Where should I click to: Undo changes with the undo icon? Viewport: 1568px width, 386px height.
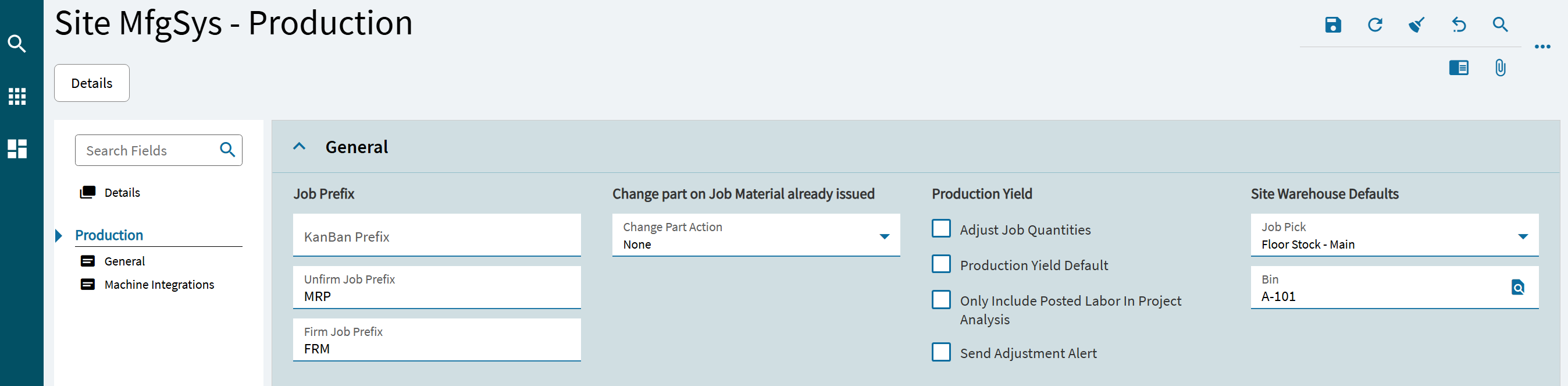point(1459,25)
